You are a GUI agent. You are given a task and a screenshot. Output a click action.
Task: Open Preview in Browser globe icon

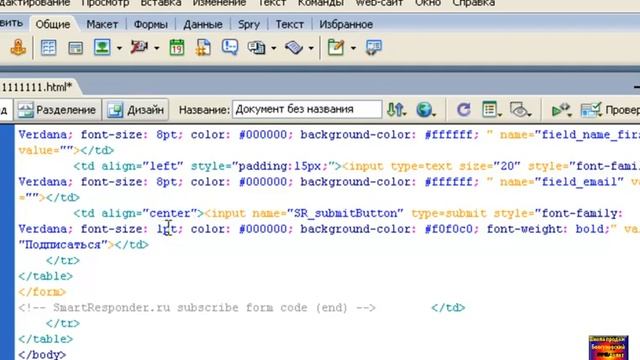click(426, 110)
